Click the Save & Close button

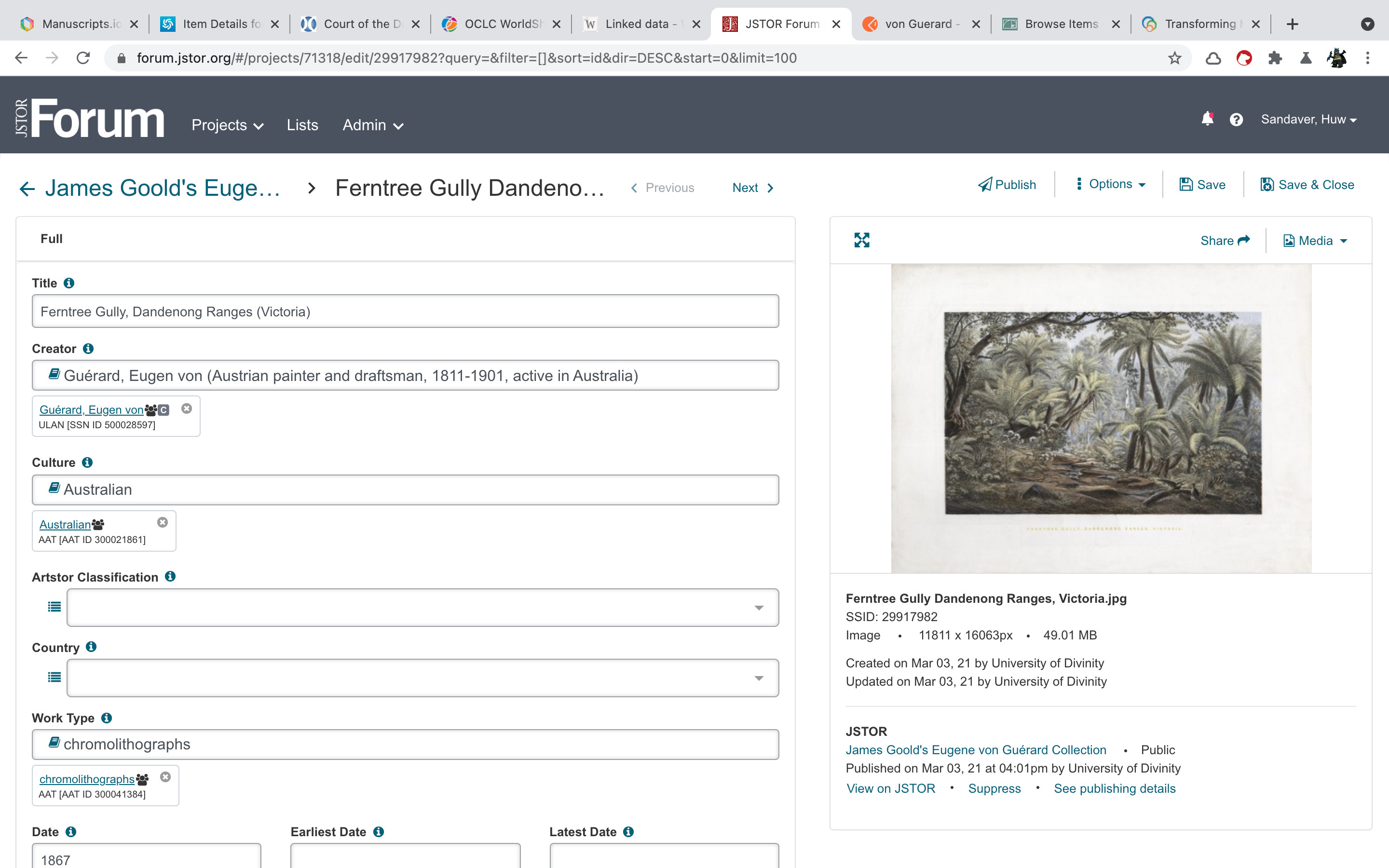pyautogui.click(x=1307, y=185)
